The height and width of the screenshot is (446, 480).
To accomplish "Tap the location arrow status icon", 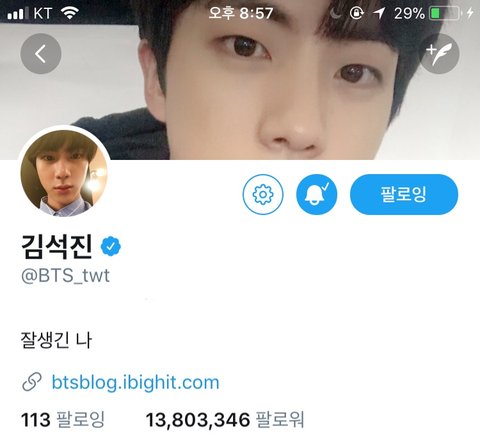I will click(379, 13).
